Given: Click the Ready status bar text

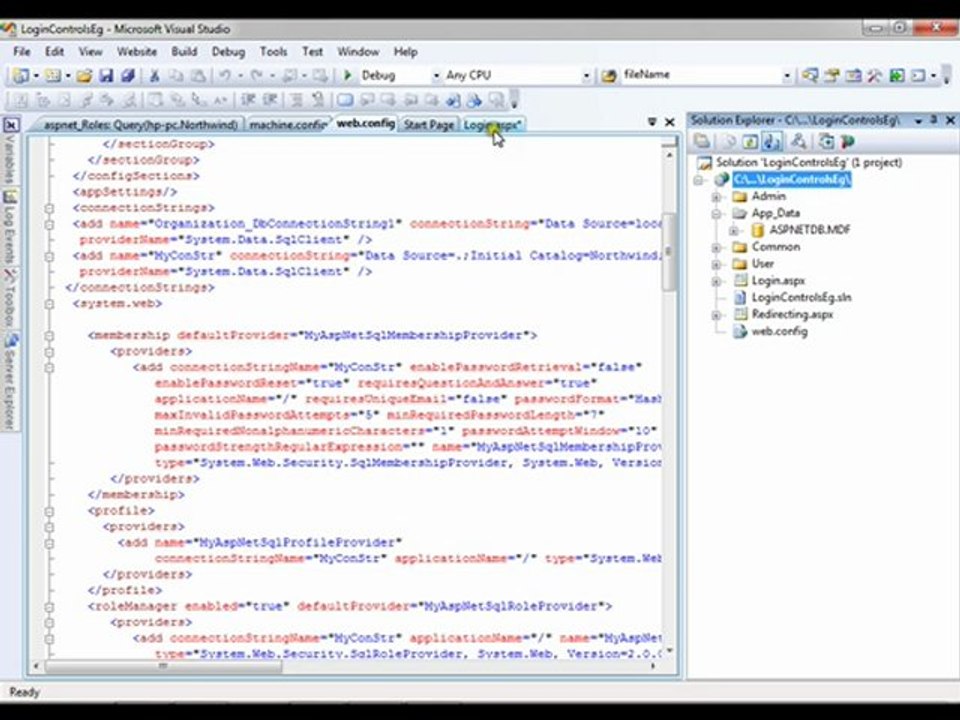Looking at the screenshot, I should (x=24, y=692).
